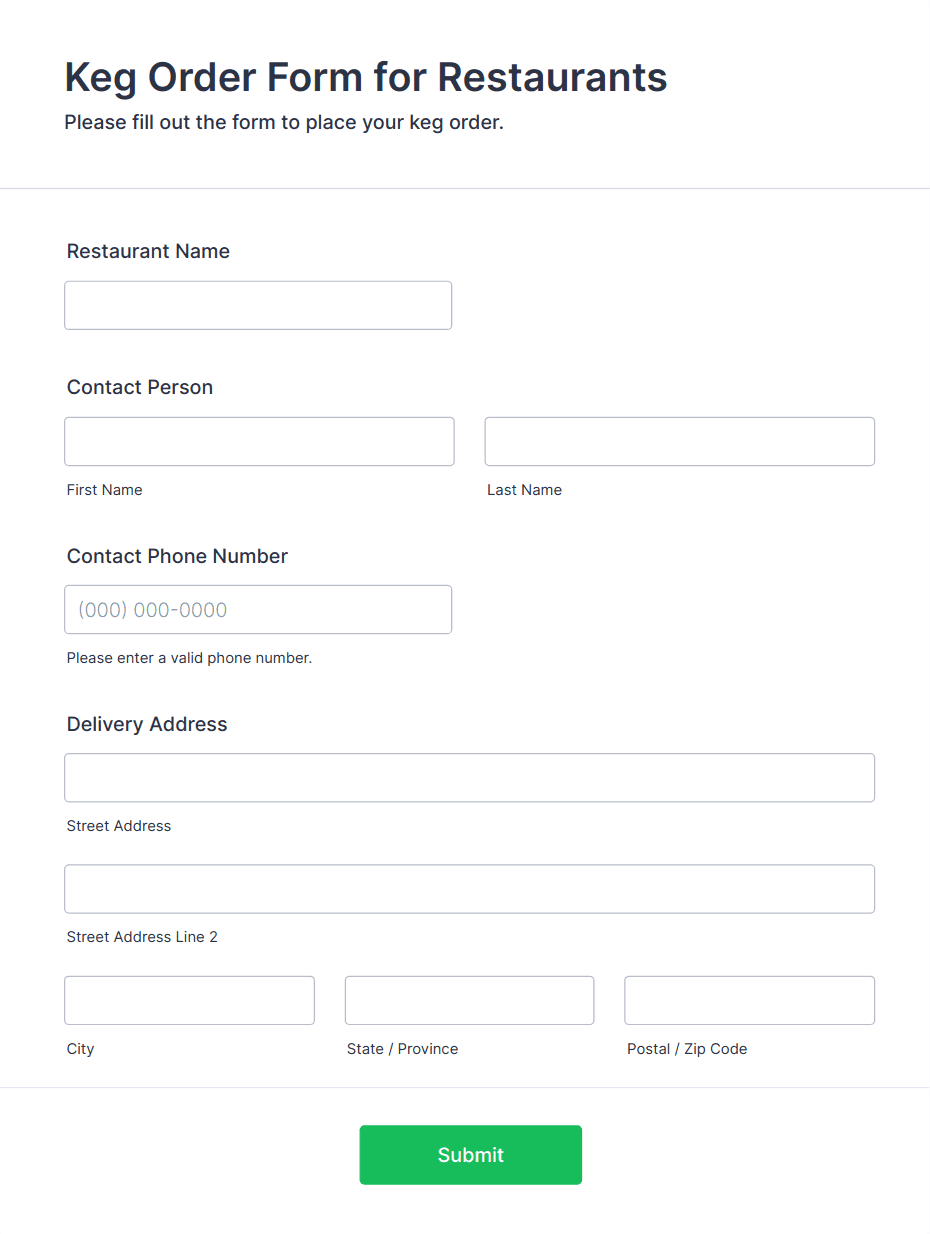Click the State / Province input box
The image size is (930, 1234).
[469, 1000]
